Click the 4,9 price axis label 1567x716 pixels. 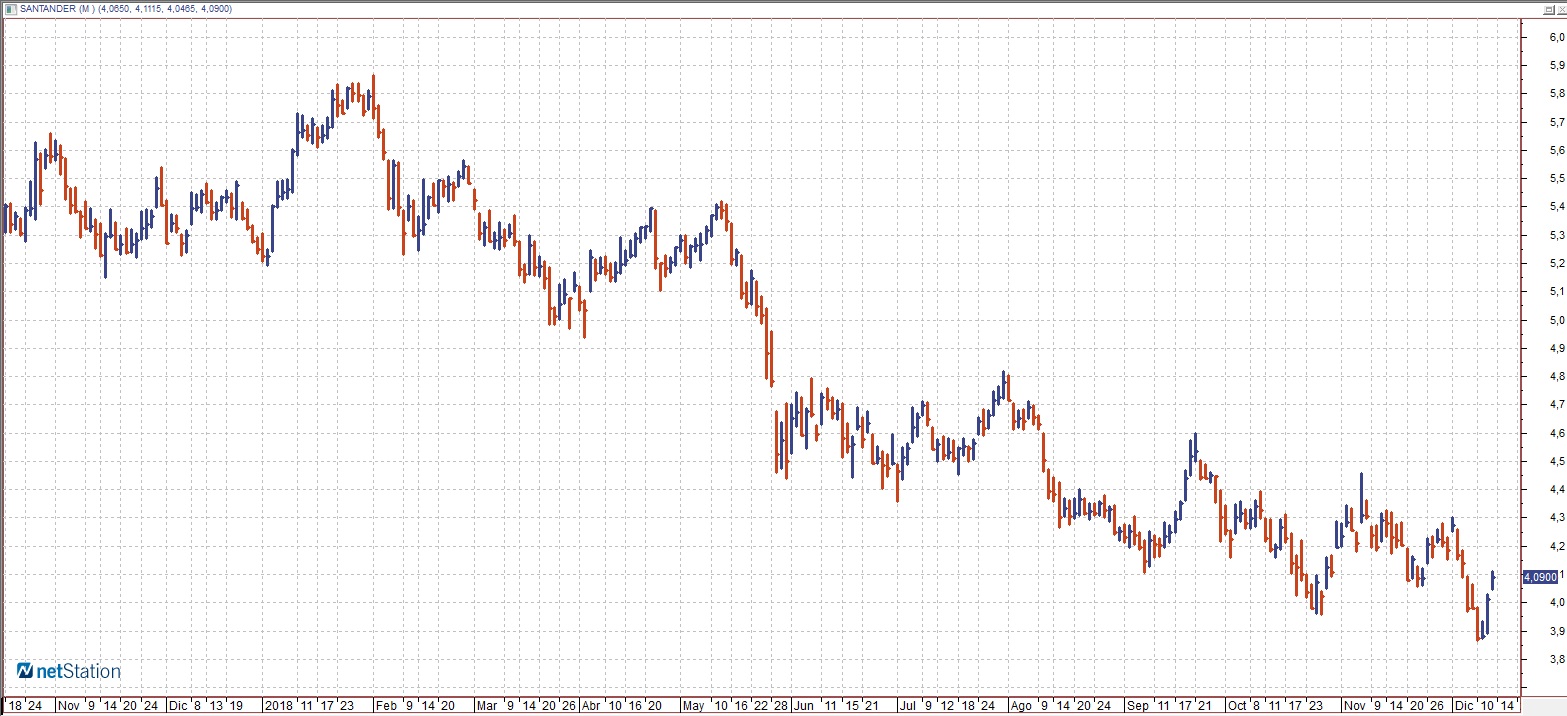coord(1556,349)
